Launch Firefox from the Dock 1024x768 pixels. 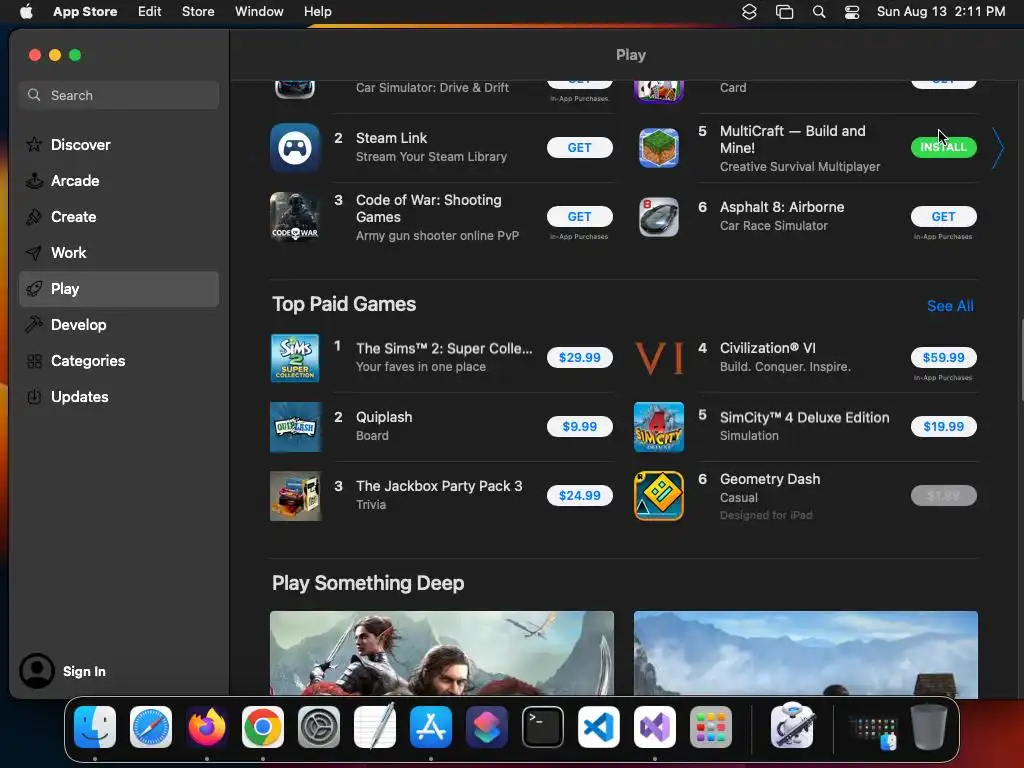[207, 727]
